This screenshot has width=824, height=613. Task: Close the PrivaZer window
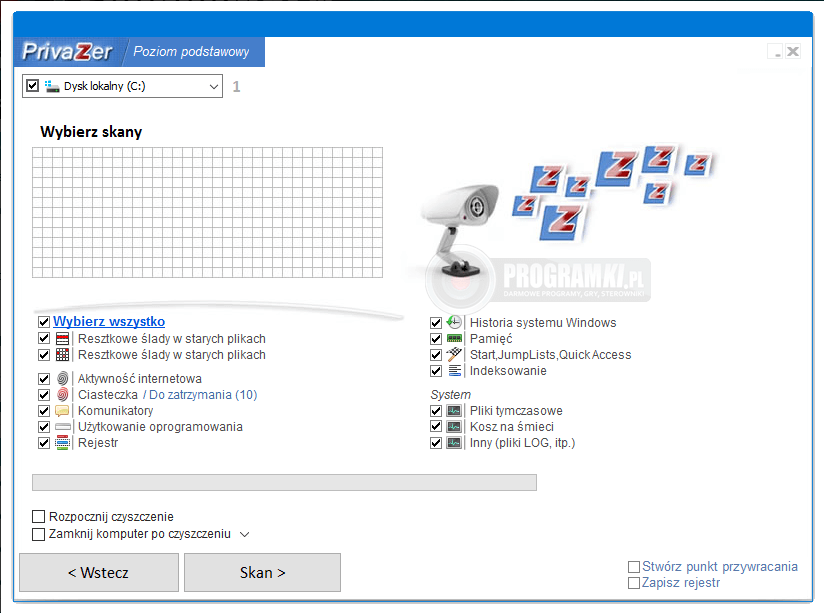[793, 52]
